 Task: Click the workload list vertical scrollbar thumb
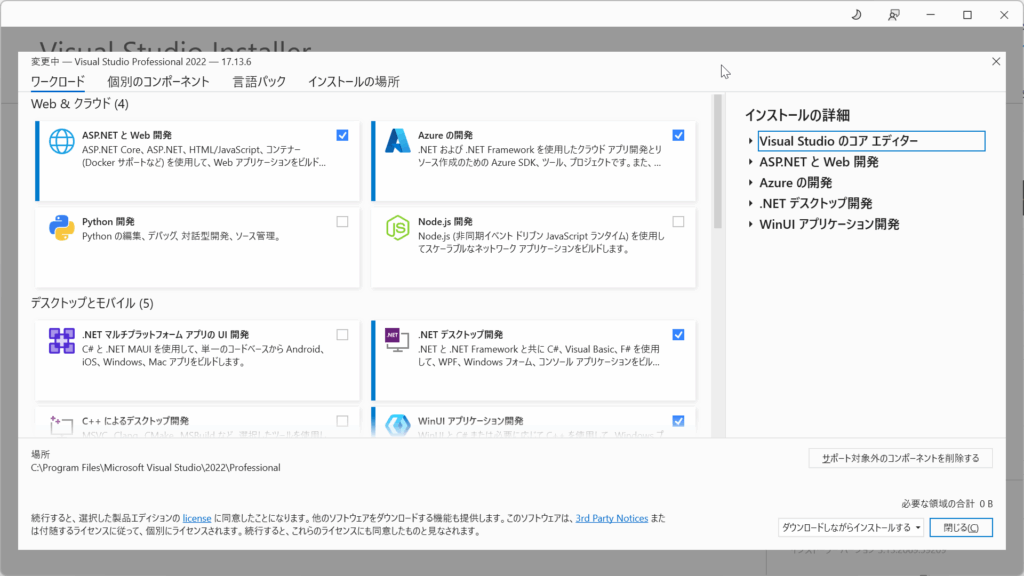(718, 161)
